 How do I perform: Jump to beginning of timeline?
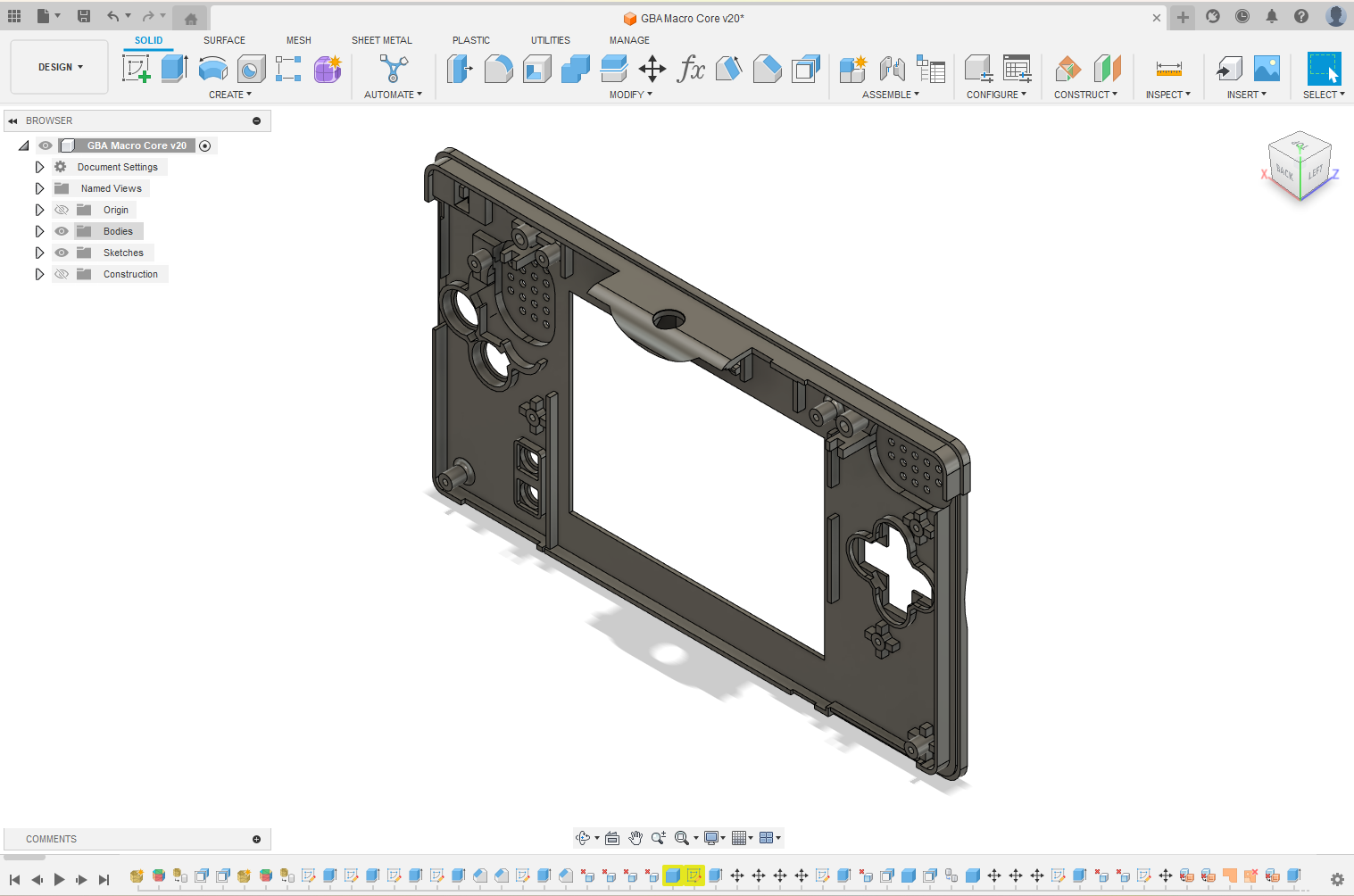coord(14,879)
